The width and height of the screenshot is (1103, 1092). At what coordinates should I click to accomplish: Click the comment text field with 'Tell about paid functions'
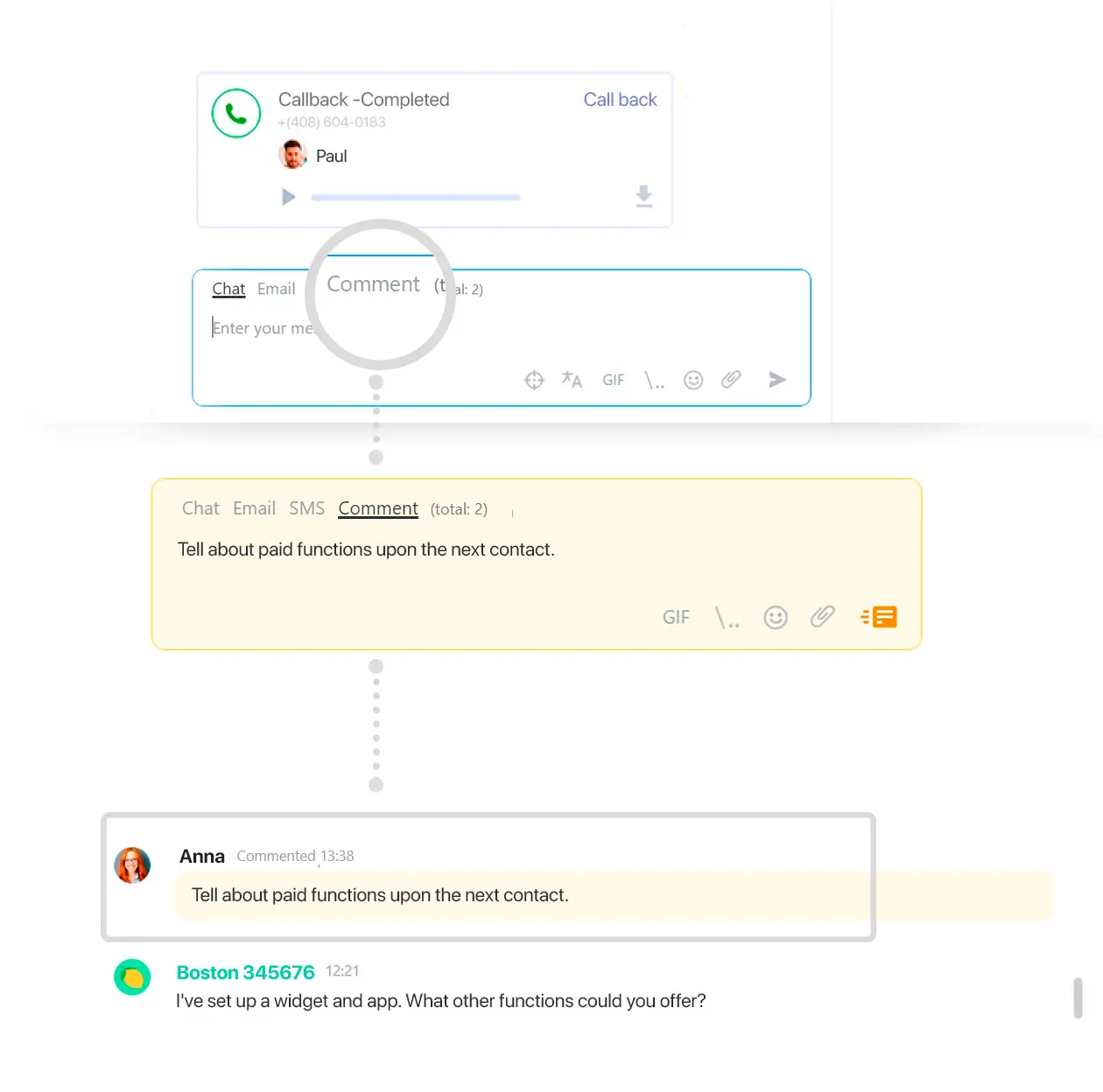pos(366,549)
